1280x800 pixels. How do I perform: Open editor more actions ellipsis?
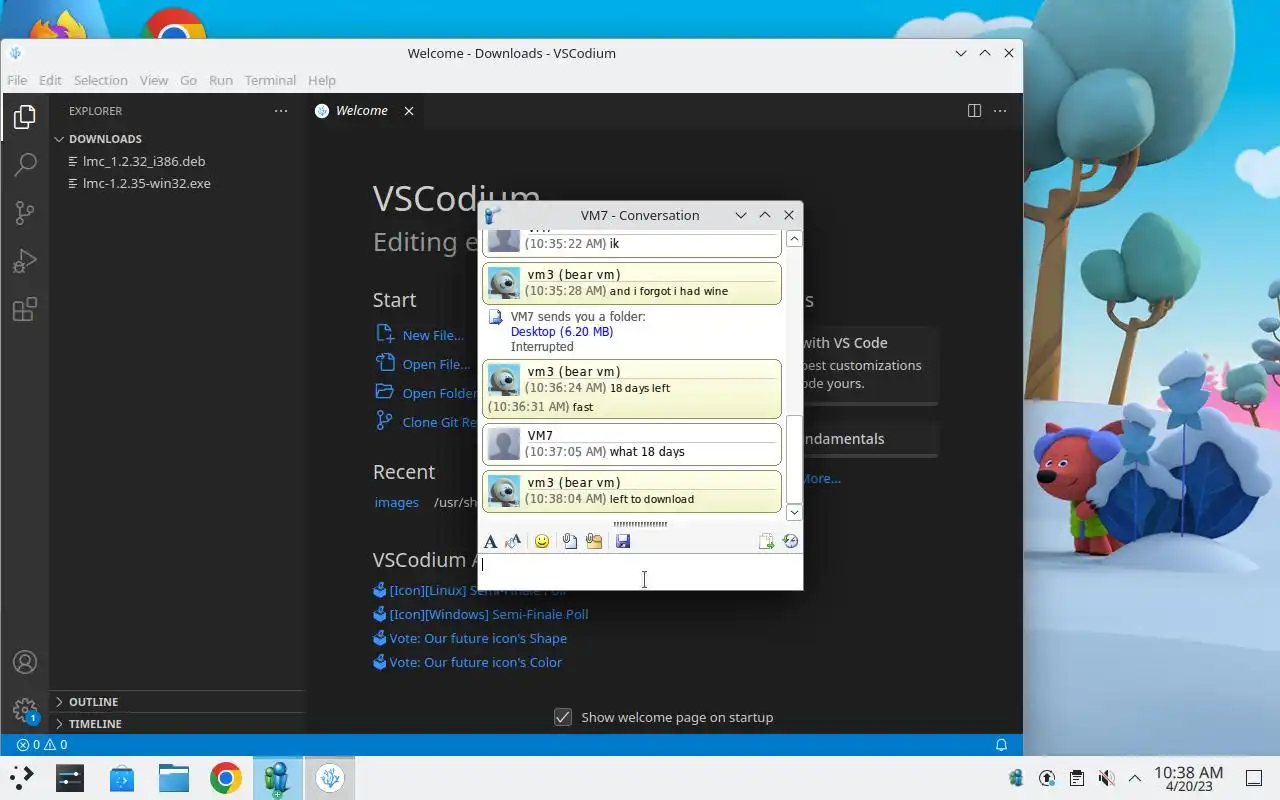coord(1000,111)
